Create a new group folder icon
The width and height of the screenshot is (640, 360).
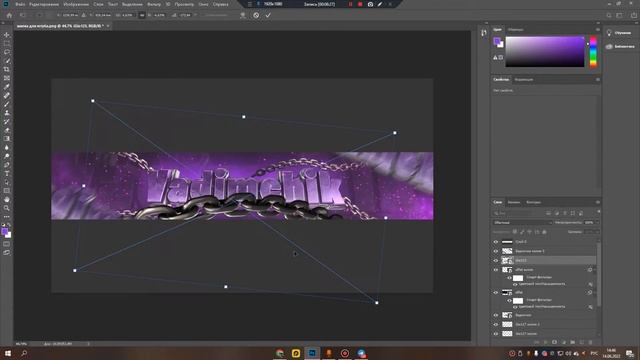(573, 342)
